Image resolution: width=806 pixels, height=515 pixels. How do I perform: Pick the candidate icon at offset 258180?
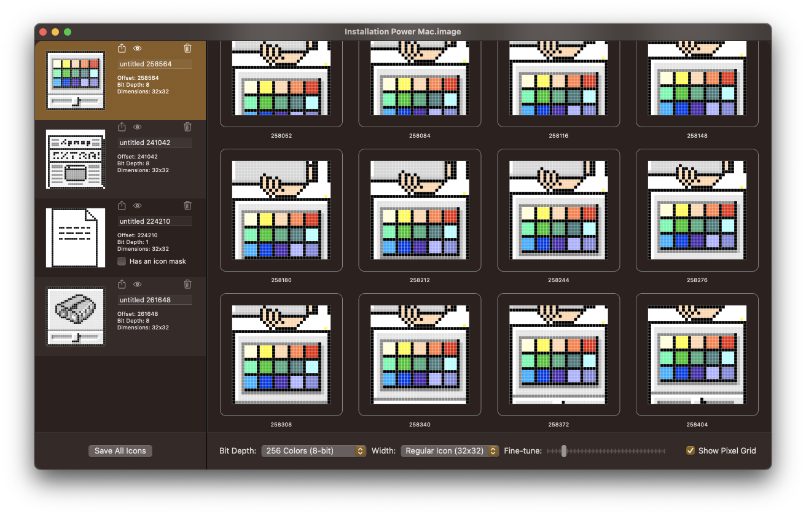point(281,210)
